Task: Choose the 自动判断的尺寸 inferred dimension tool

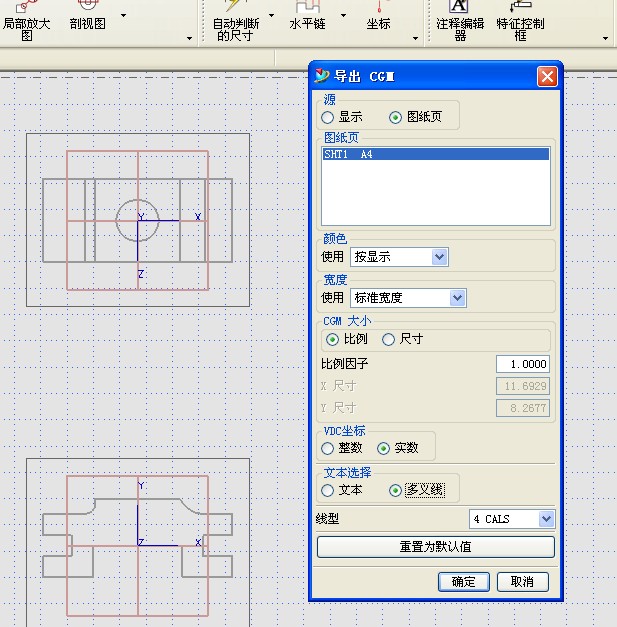Action: pyautogui.click(x=236, y=22)
